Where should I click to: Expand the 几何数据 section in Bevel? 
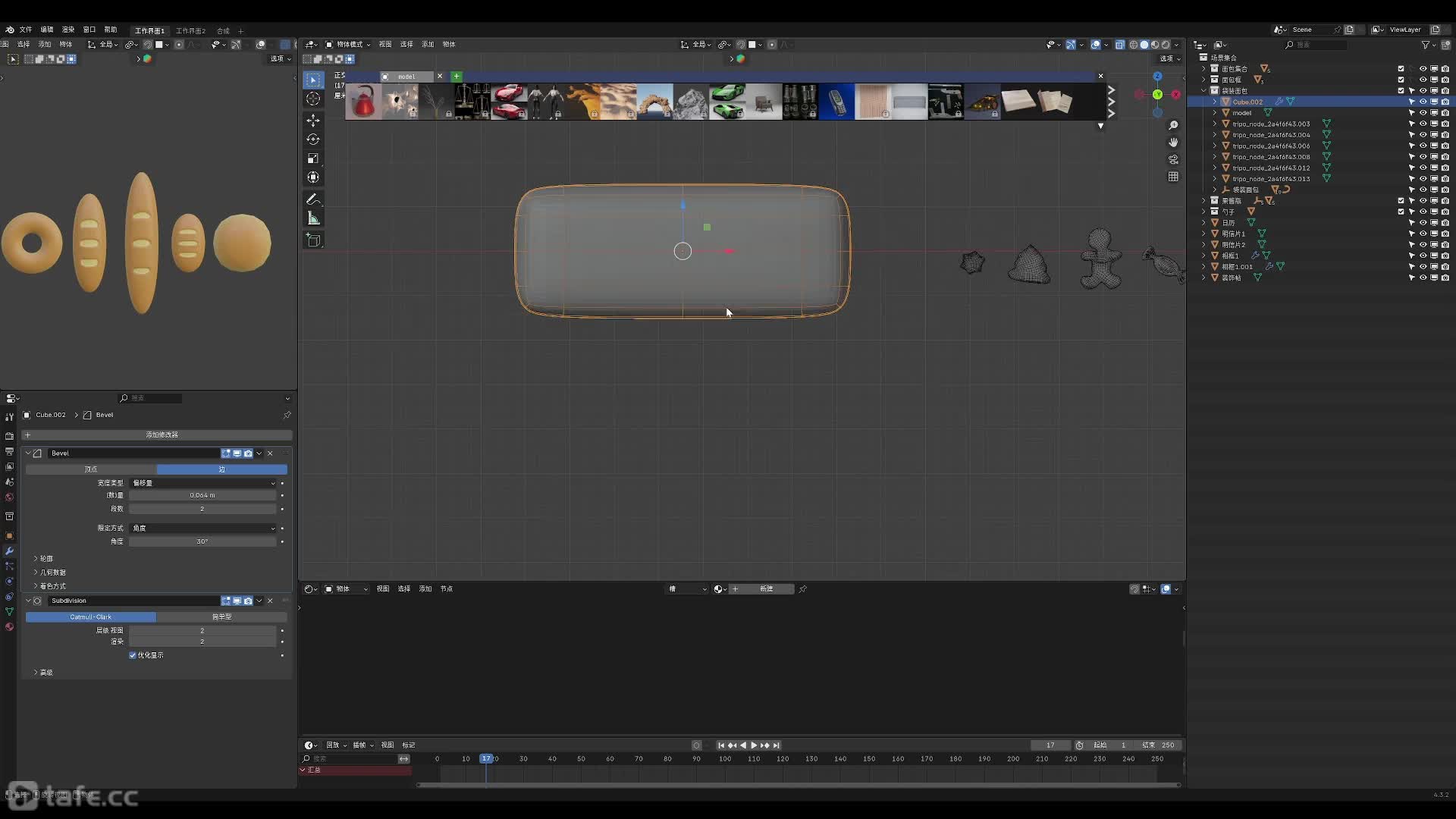[x=52, y=573]
